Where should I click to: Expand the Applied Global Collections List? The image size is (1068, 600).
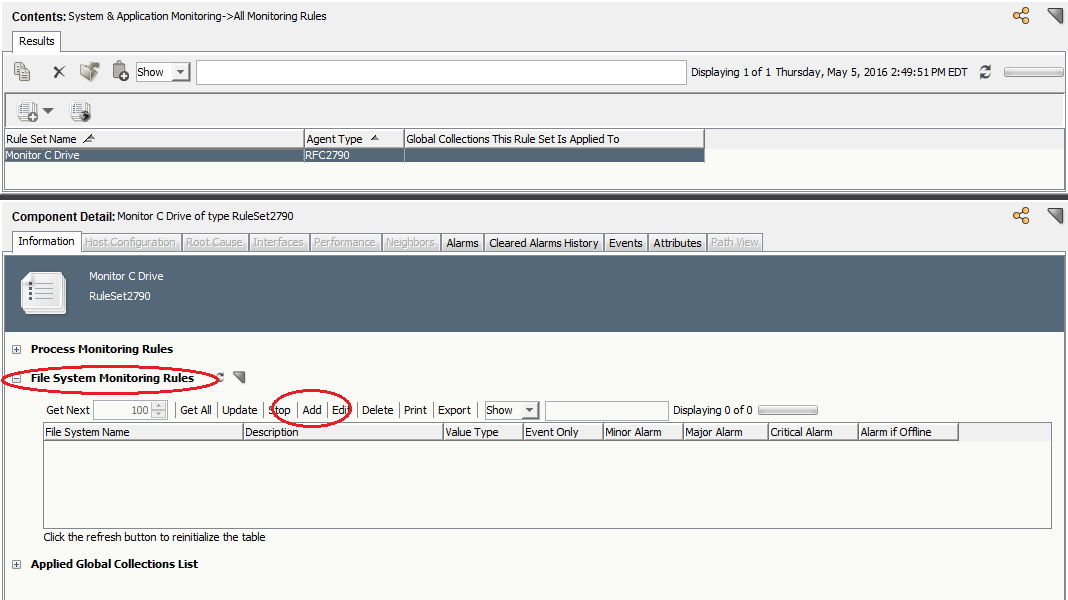[x=17, y=564]
